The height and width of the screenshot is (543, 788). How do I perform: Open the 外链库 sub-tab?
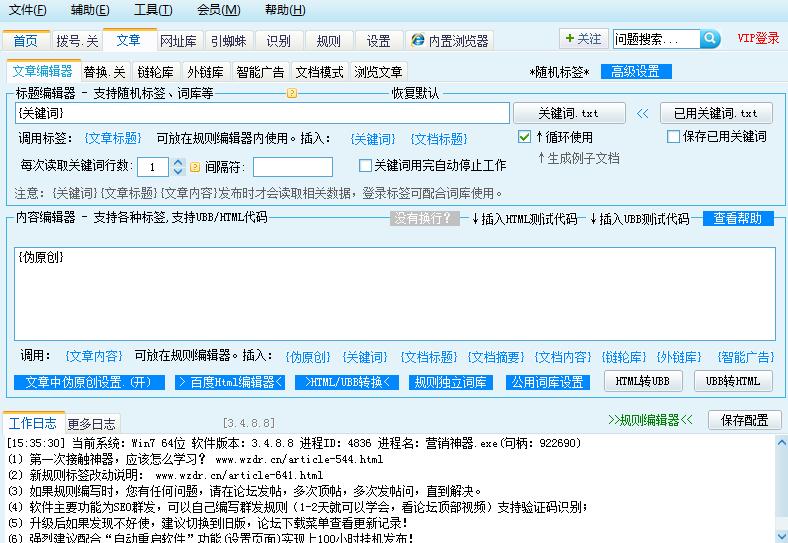coord(206,72)
